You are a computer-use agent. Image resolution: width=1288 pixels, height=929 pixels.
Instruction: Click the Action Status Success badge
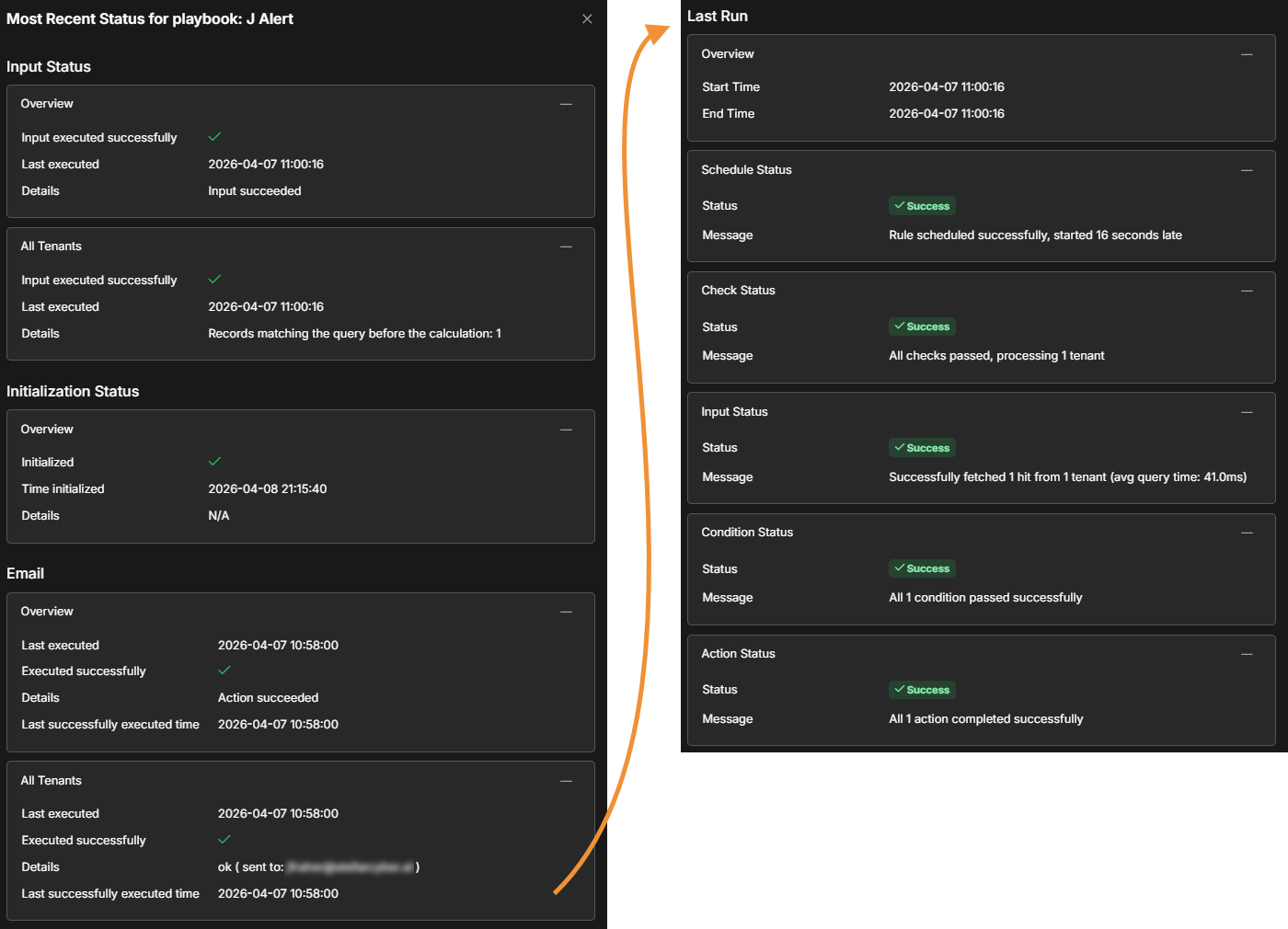pyautogui.click(x=922, y=690)
